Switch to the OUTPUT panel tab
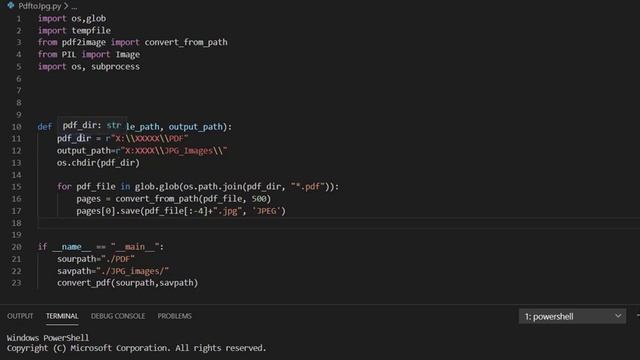The width and height of the screenshot is (640, 360). click(x=20, y=316)
